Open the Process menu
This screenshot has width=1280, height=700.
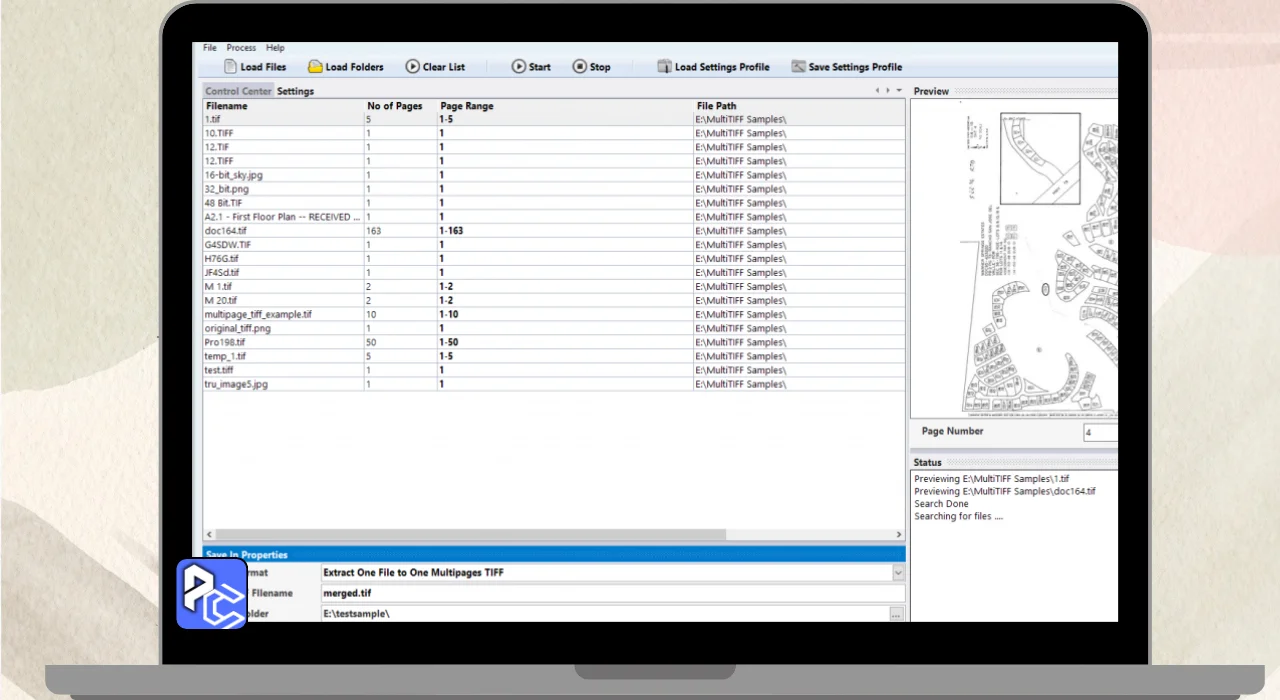point(241,48)
